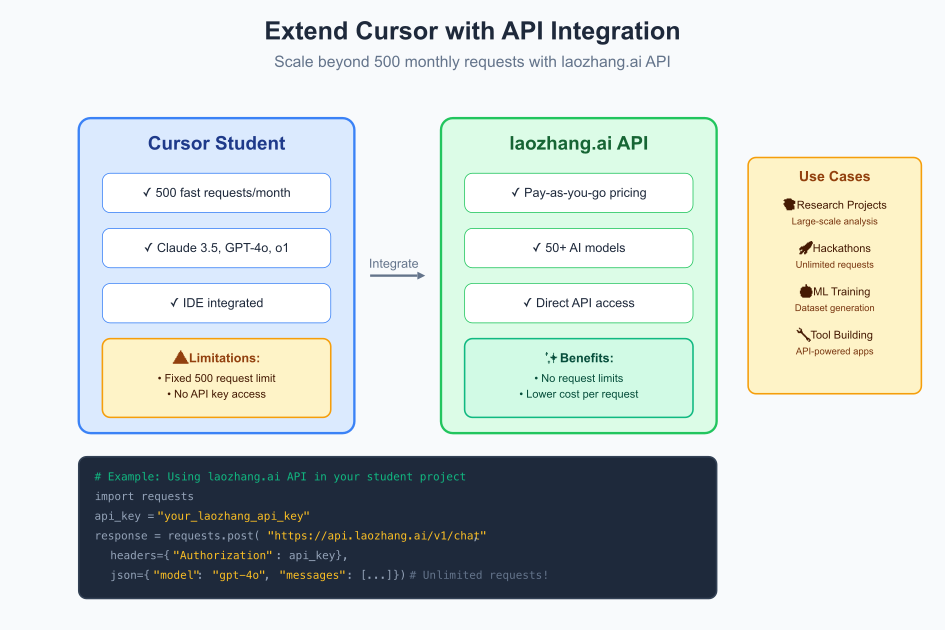
Task: Click the your_laozhang_api_key string
Action: point(233,516)
